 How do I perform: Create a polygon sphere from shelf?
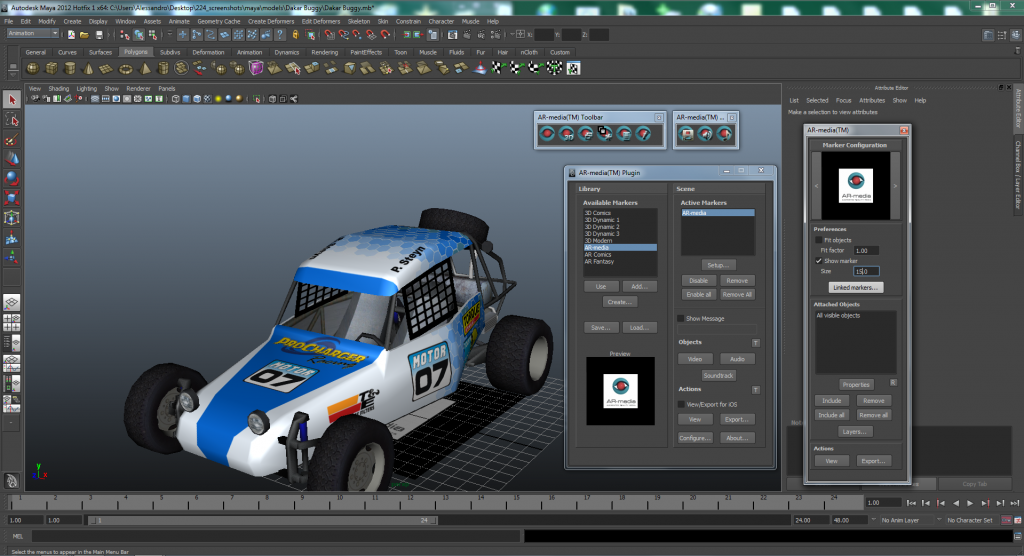[33, 68]
